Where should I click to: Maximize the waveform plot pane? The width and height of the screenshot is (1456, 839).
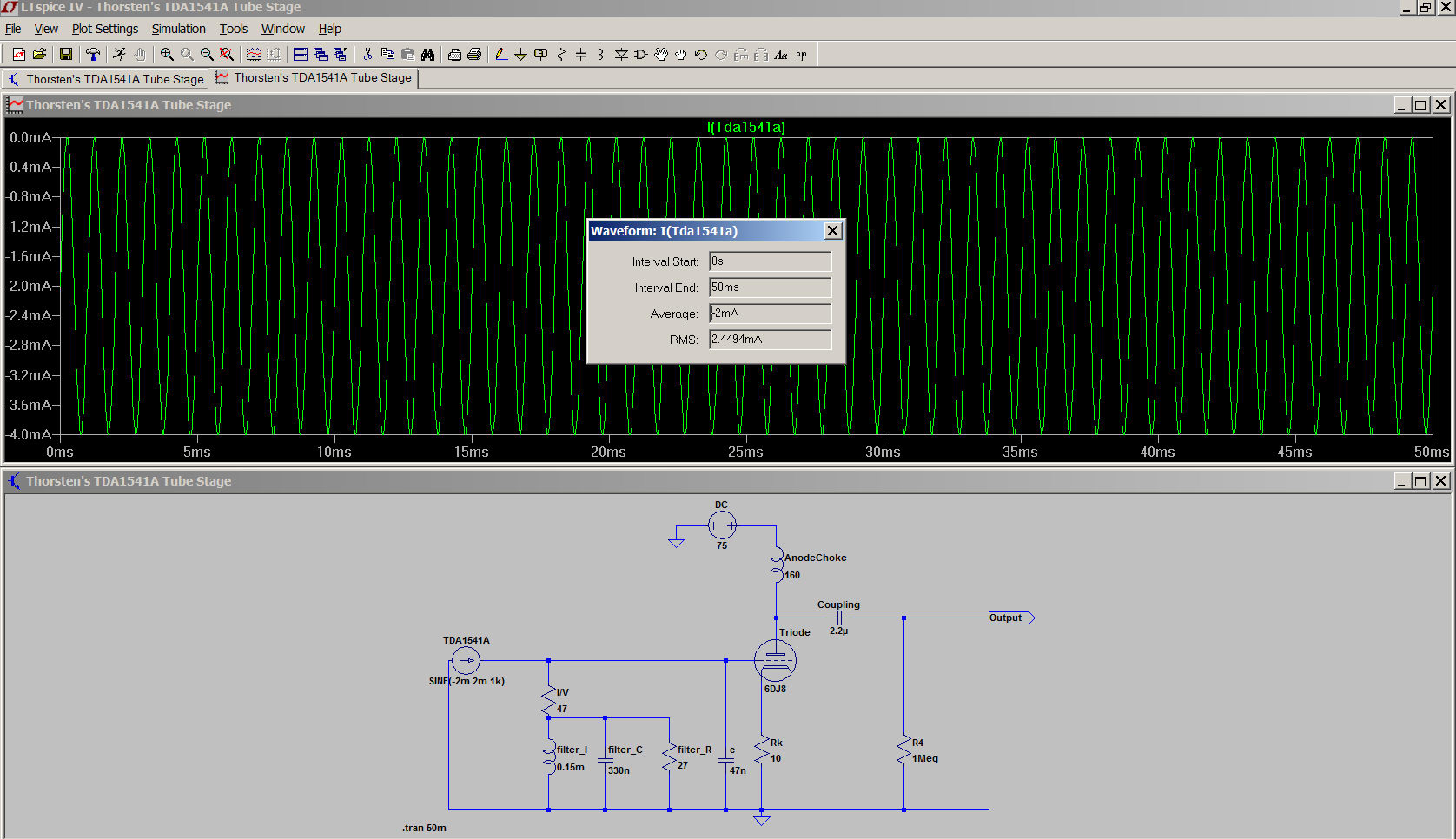pos(1420,105)
